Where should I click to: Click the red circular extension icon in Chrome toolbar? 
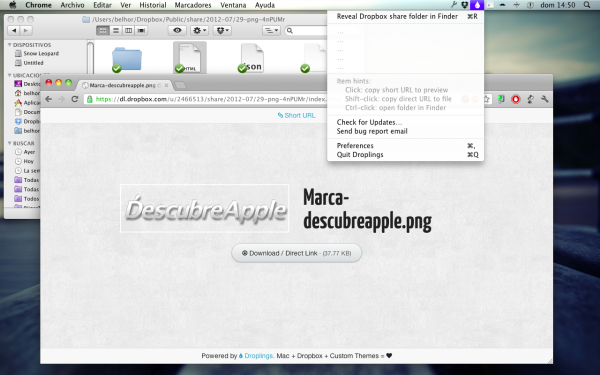click(516, 99)
